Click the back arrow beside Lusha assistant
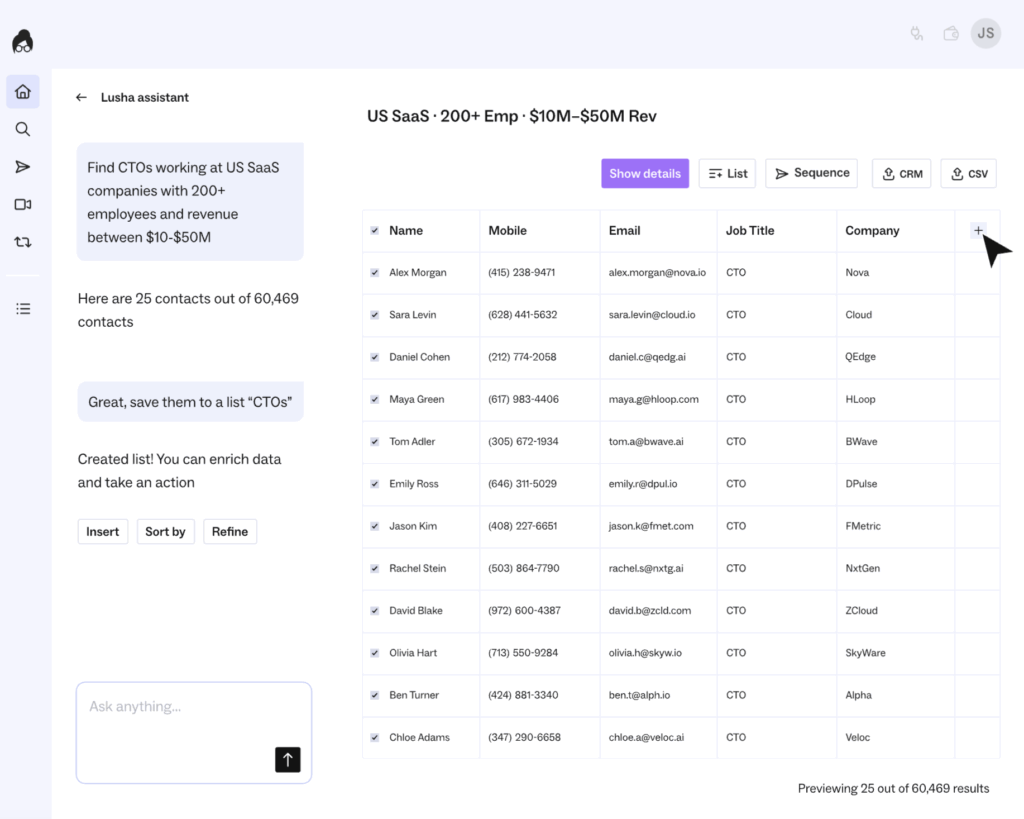The image size is (1024, 819). click(82, 98)
